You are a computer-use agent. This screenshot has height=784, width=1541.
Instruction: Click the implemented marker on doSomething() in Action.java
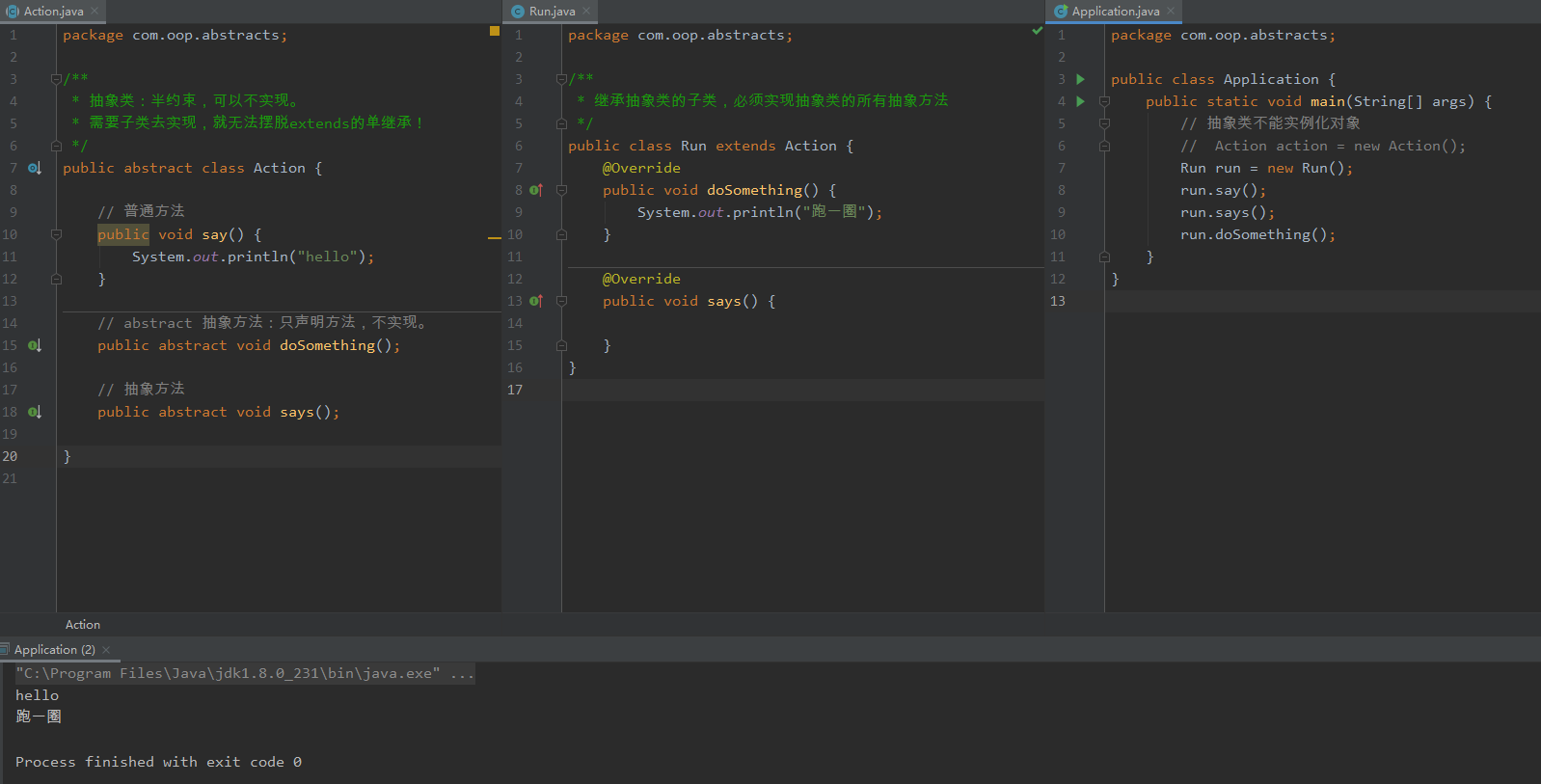tap(35, 345)
